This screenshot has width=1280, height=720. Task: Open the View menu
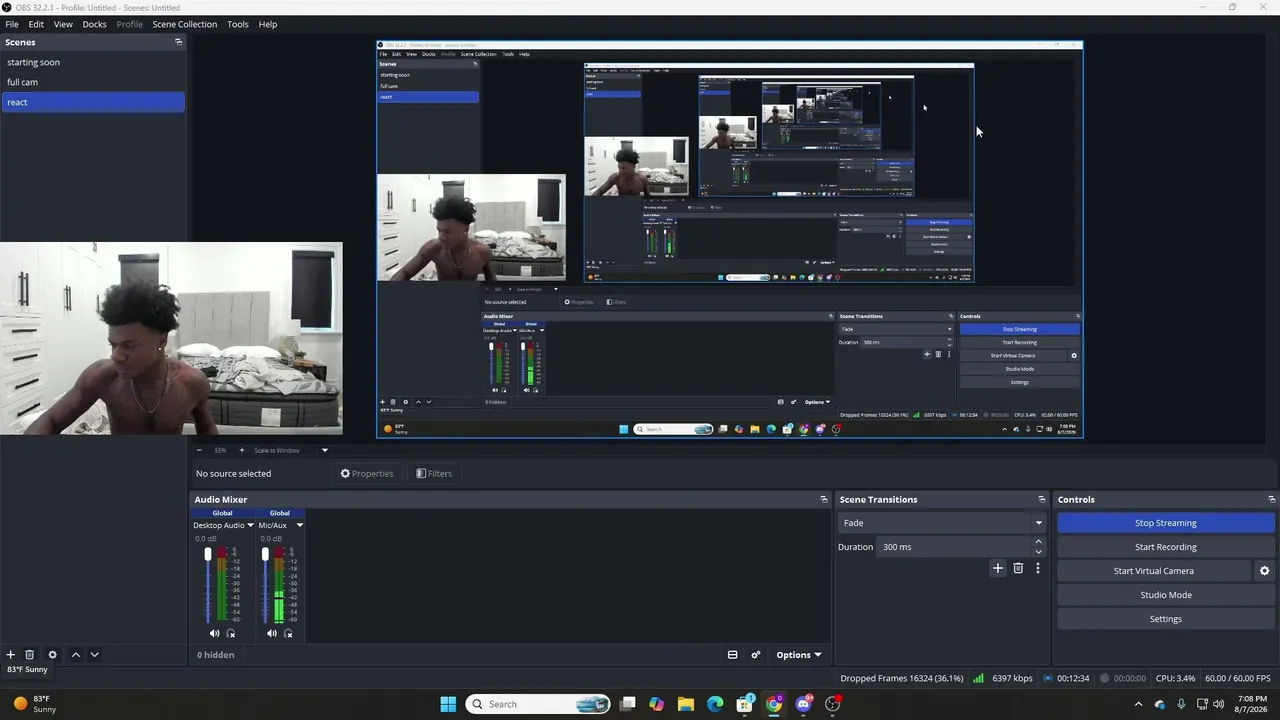(x=63, y=24)
